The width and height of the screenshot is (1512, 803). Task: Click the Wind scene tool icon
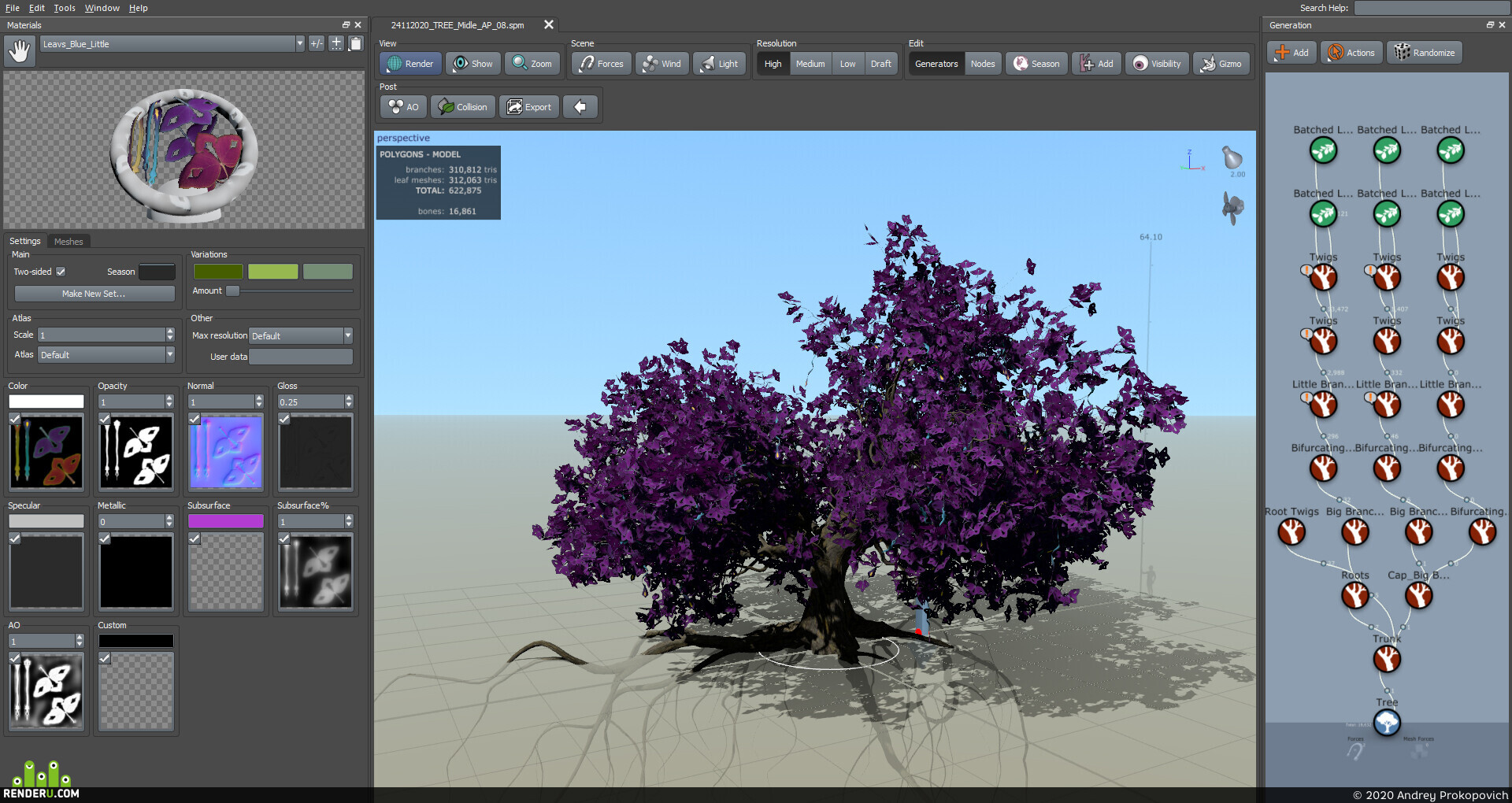650,64
